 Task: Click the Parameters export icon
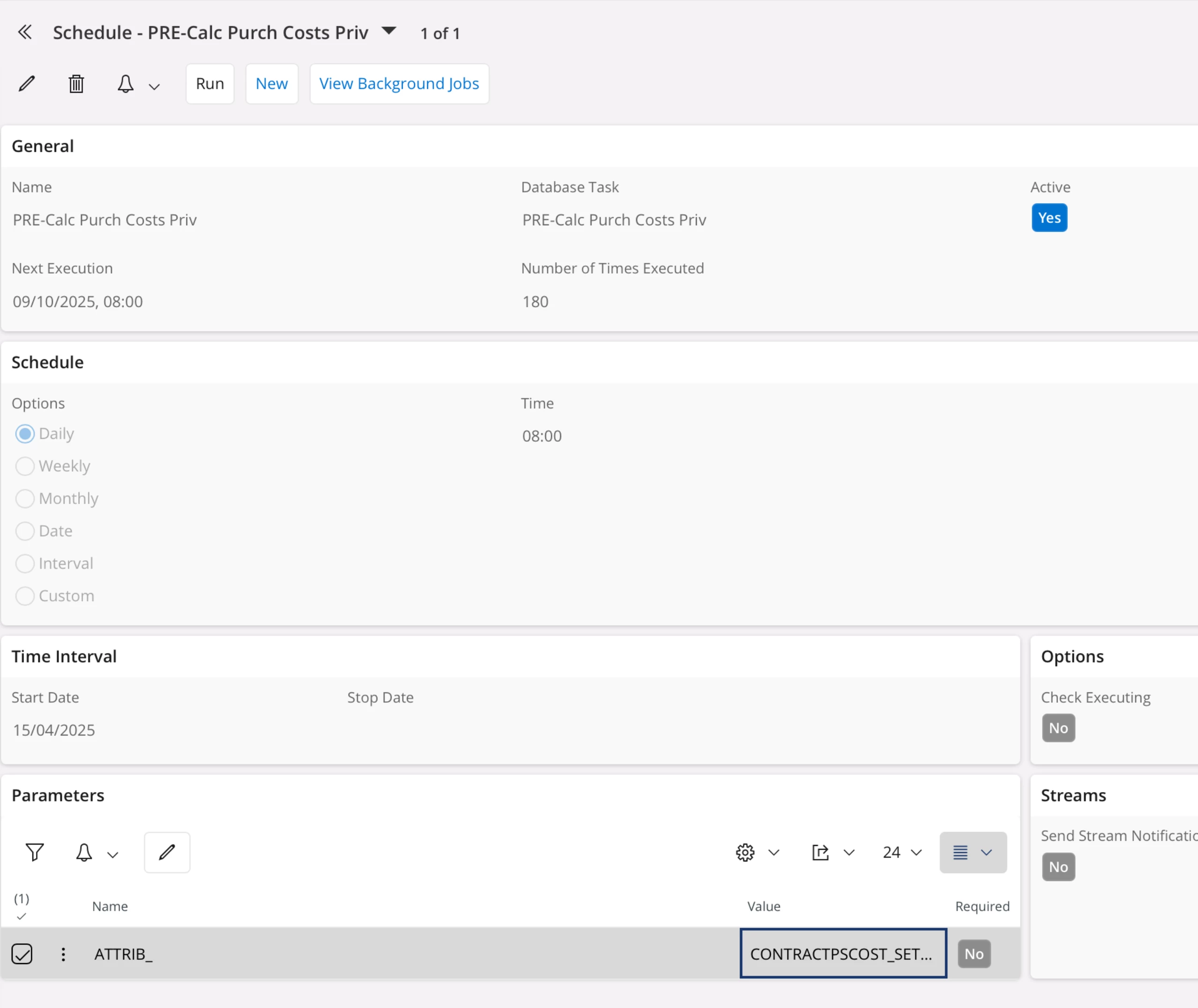(x=821, y=852)
